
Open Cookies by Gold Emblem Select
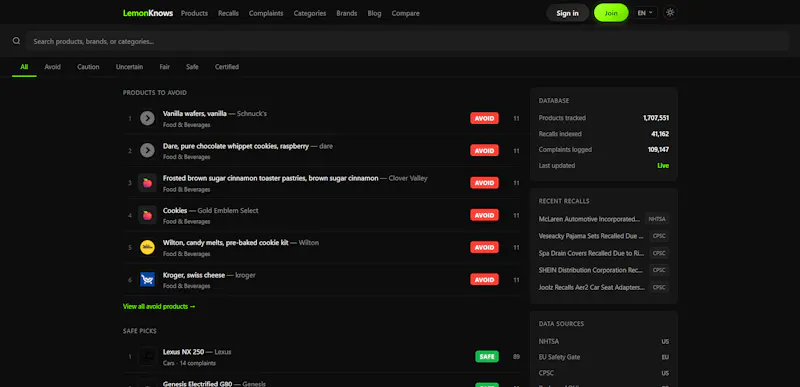pyautogui.click(x=175, y=211)
